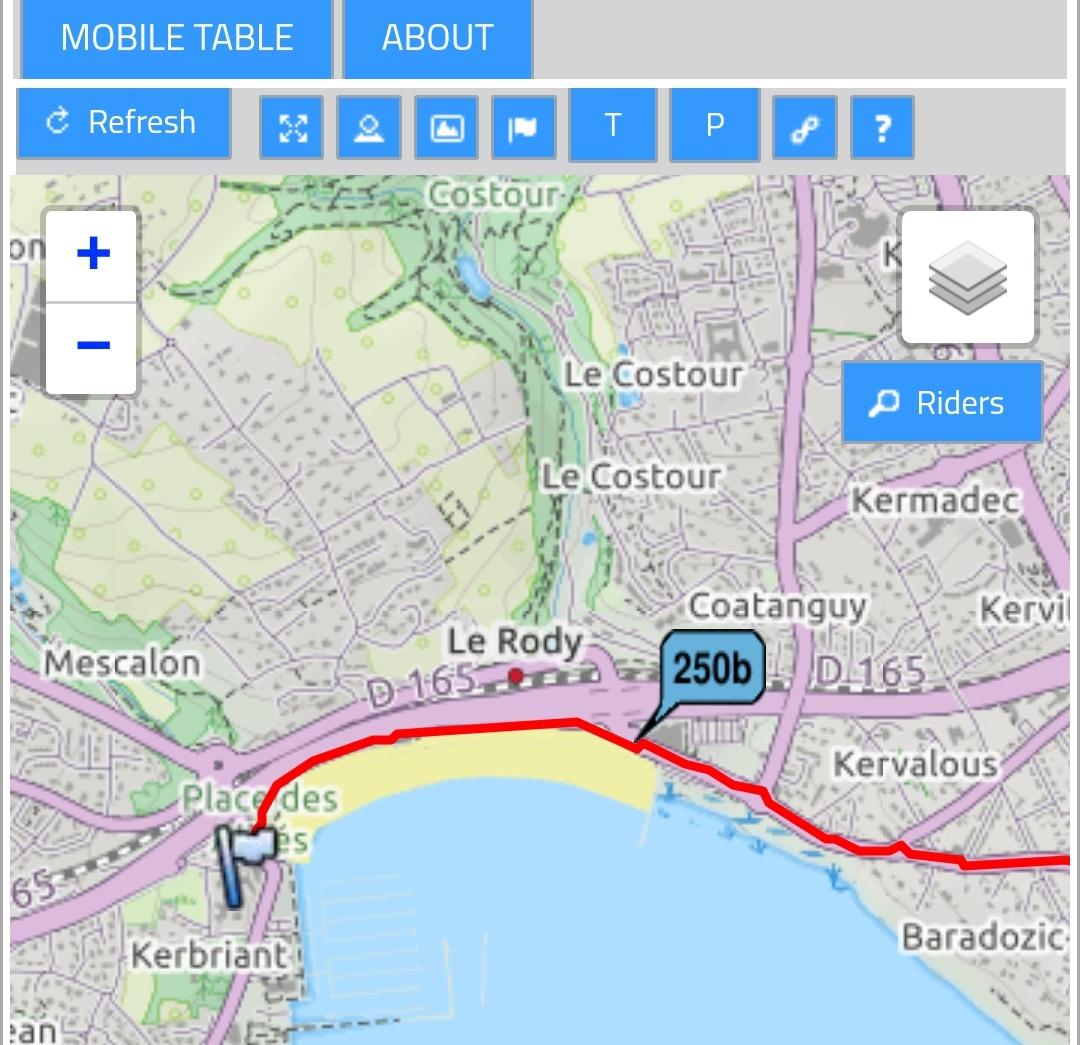Toggle the photo image icon button
The width and height of the screenshot is (1080, 1045).
pos(446,127)
